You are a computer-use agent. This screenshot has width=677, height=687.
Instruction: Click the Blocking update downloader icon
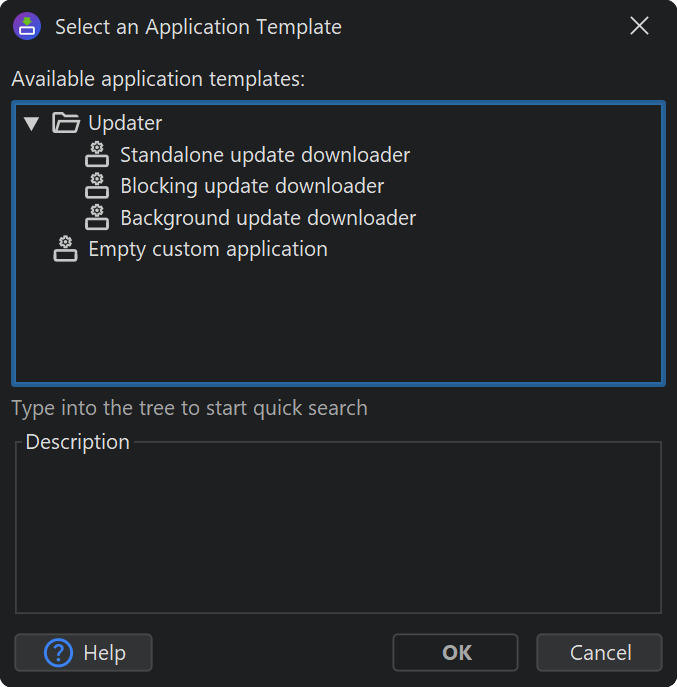click(x=97, y=186)
